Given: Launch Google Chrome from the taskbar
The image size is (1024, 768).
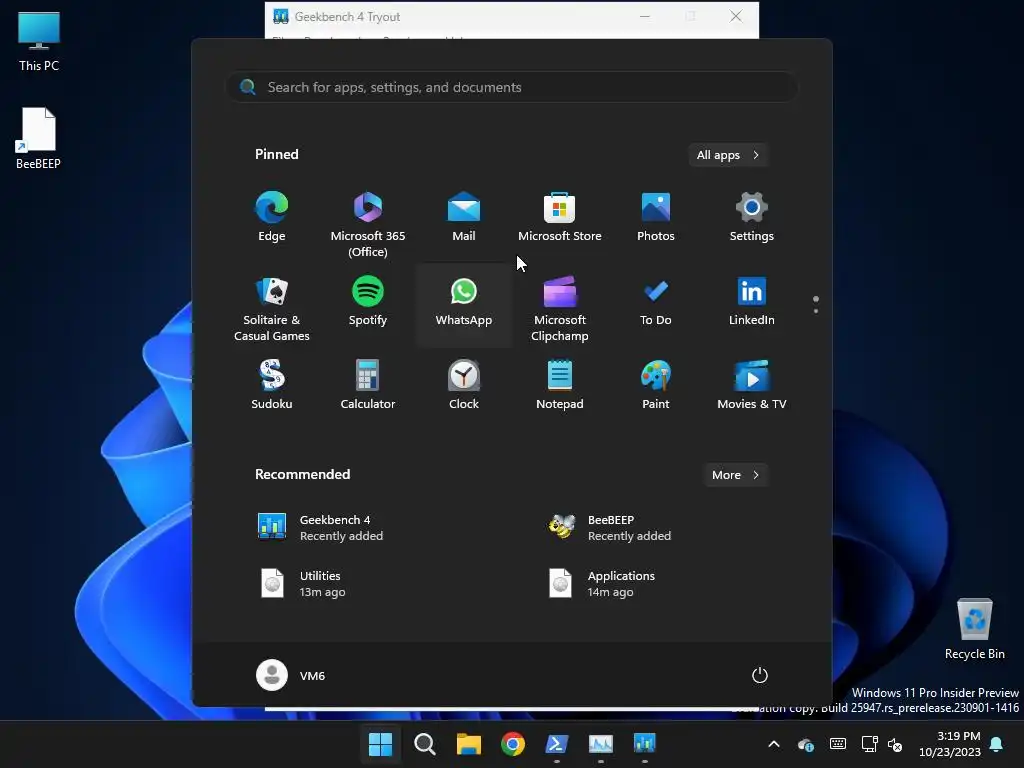Looking at the screenshot, I should 513,744.
